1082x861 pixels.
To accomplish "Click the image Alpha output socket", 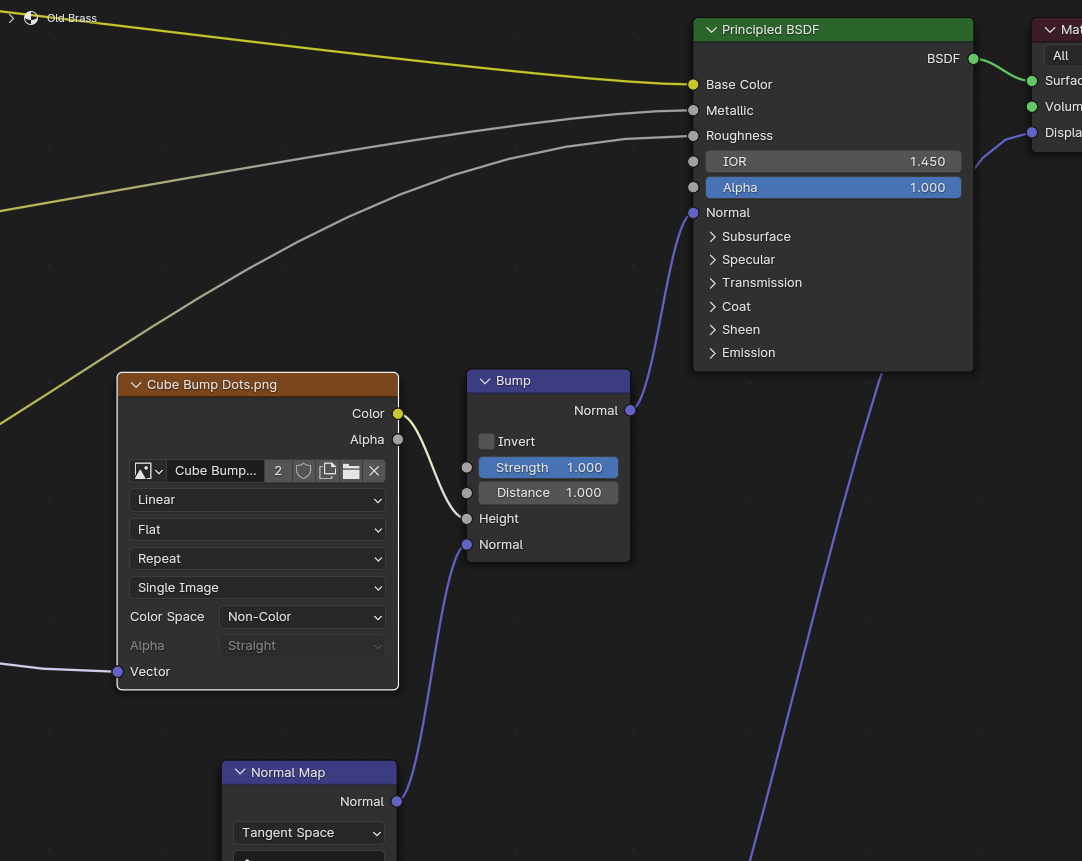I will [397, 439].
